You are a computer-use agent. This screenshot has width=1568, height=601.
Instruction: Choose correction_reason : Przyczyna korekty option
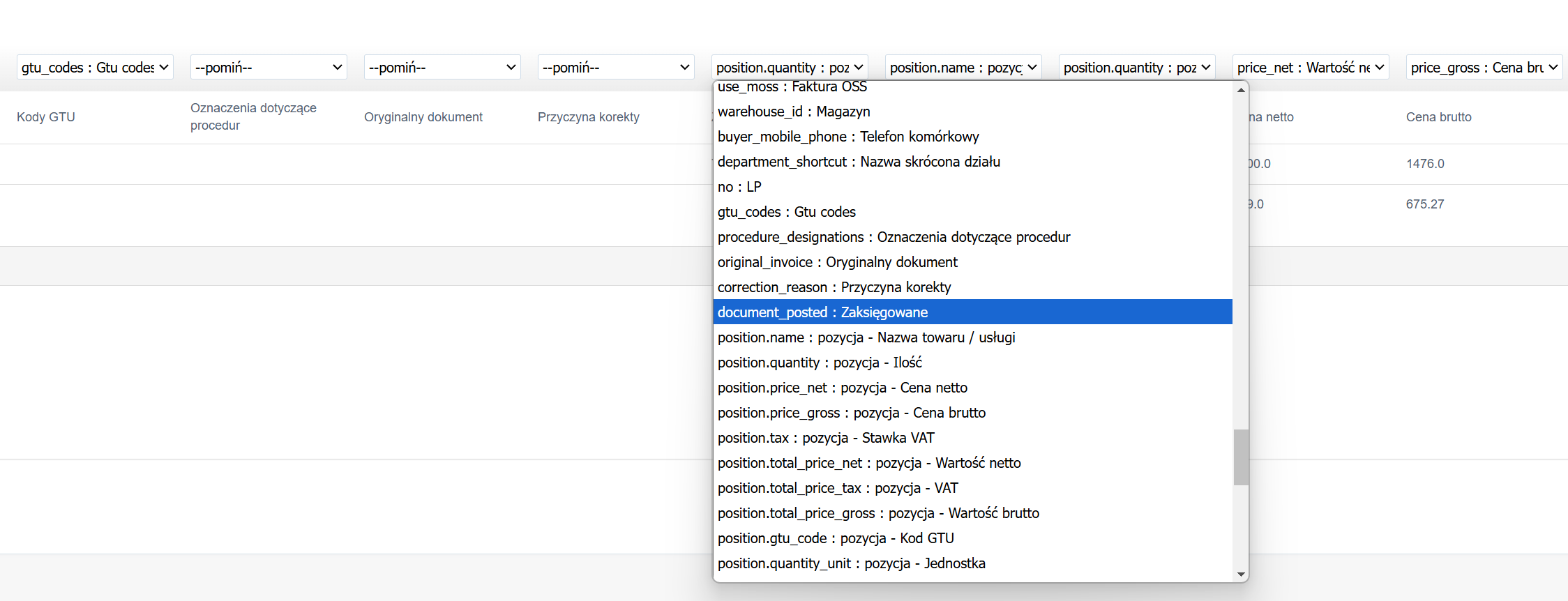coord(973,287)
